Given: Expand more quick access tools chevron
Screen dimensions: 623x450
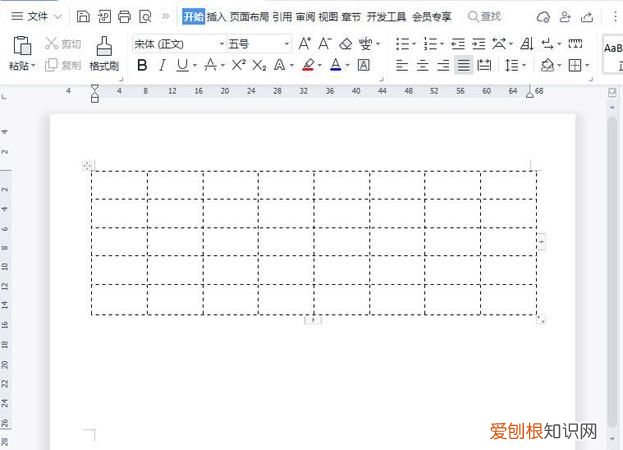Looking at the screenshot, I should point(165,16).
